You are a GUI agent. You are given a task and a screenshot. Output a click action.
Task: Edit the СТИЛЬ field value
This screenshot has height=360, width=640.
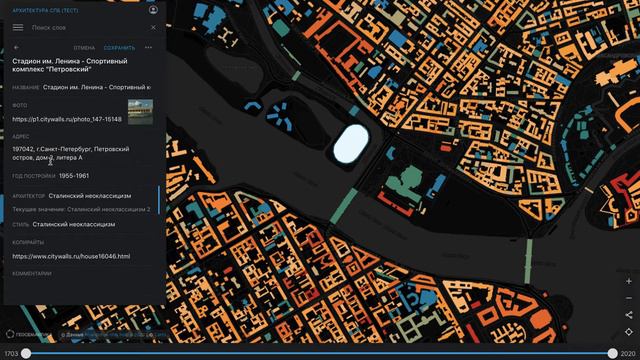coord(73,224)
